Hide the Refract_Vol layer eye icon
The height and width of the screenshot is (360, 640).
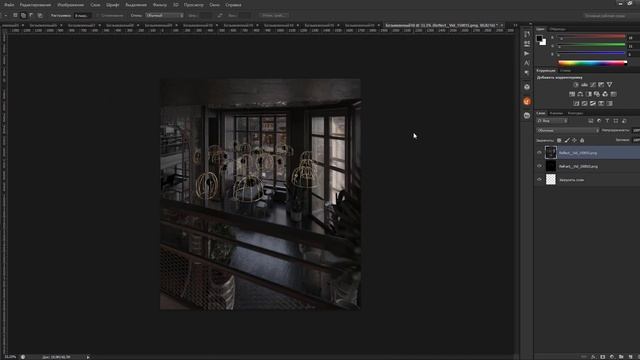coord(539,166)
